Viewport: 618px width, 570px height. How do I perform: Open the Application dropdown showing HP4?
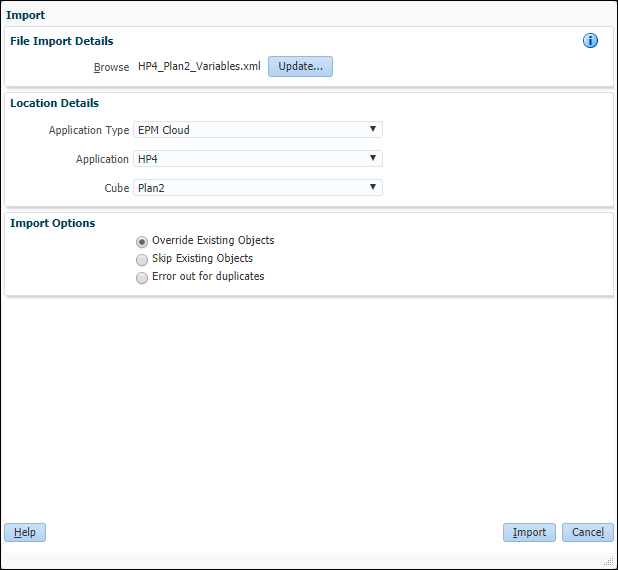click(258, 158)
